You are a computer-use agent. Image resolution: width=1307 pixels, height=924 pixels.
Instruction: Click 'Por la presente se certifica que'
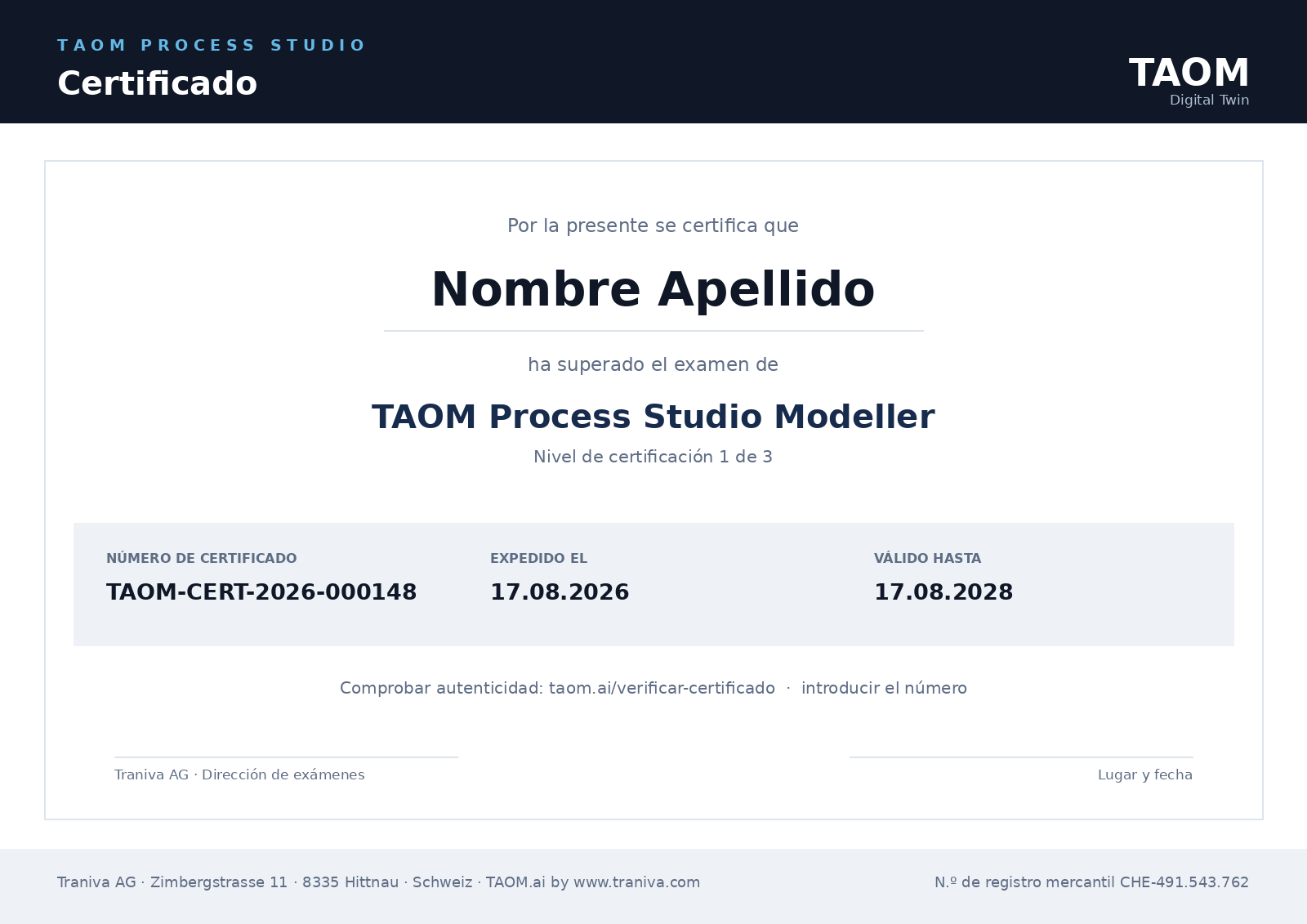coord(653,225)
